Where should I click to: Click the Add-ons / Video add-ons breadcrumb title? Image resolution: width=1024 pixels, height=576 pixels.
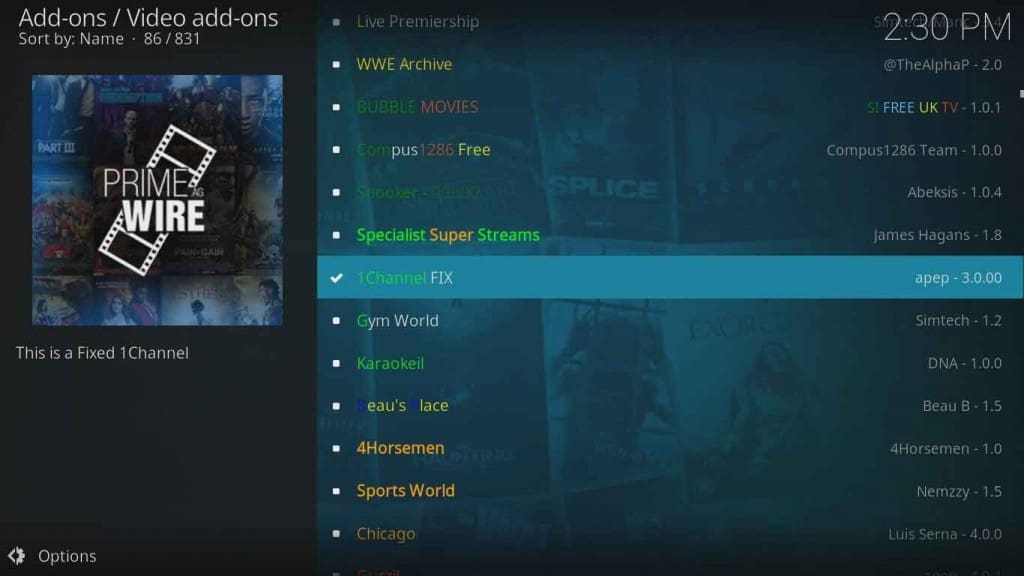148,18
